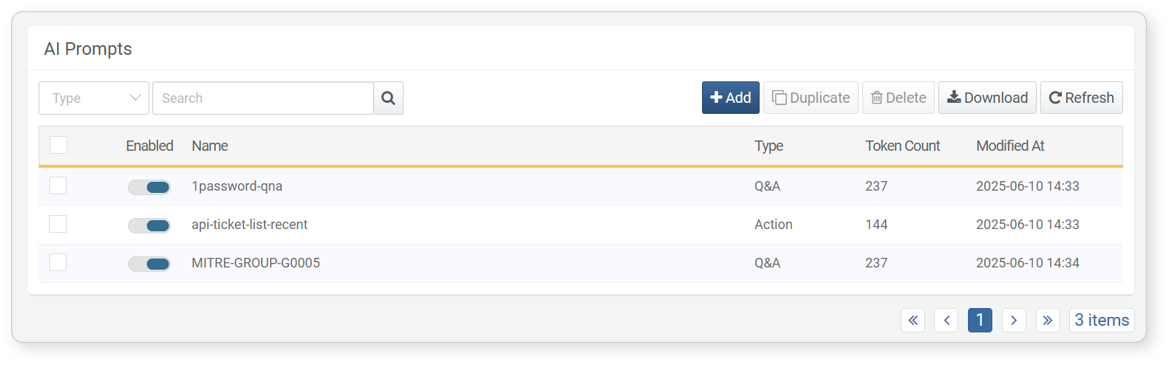Select the 1password-qna row checkbox

pos(58,186)
